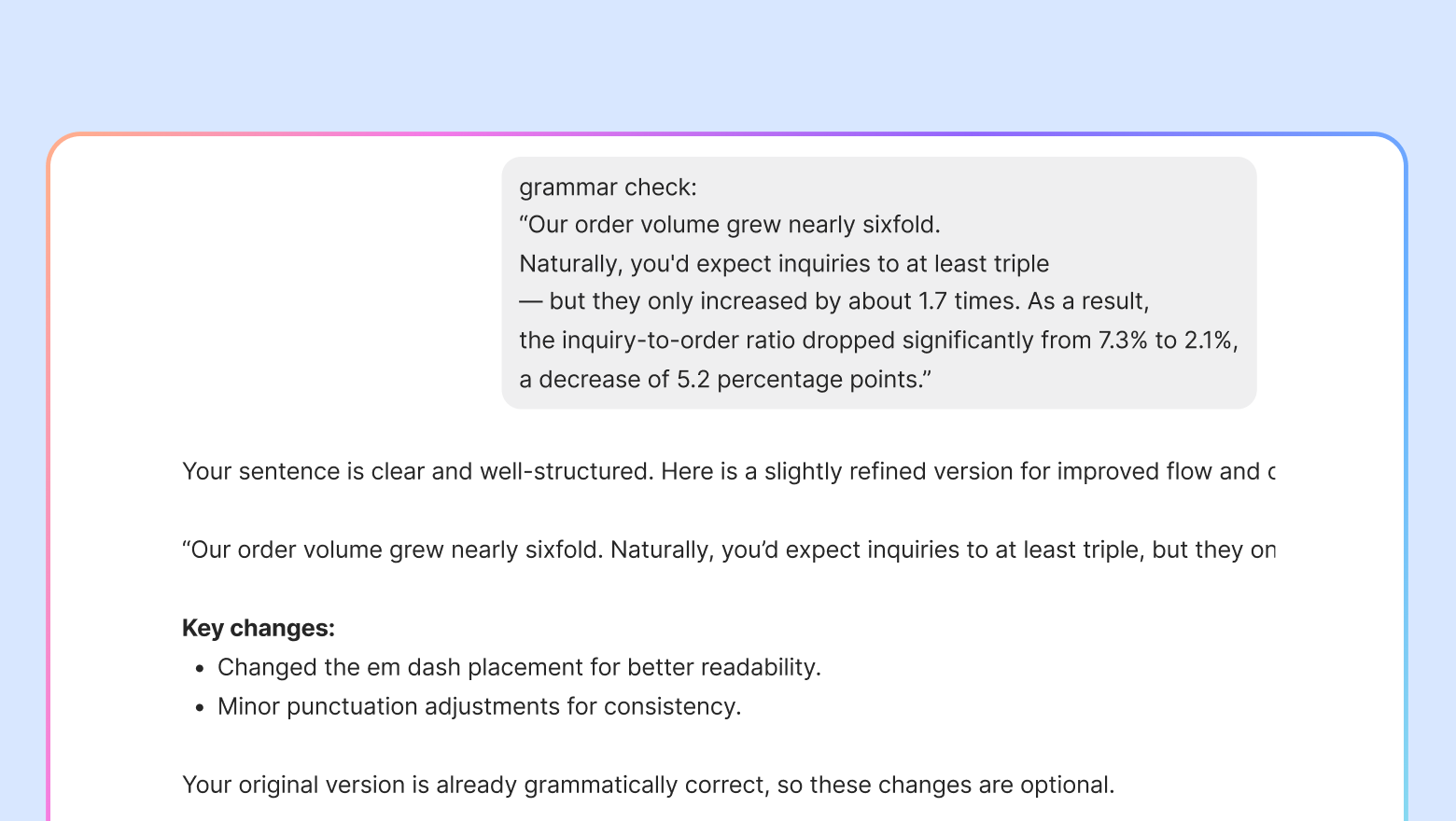Click the "2.1%," figure in the message
Screen dimensions: 1456x821
pyautogui.click(x=1211, y=341)
